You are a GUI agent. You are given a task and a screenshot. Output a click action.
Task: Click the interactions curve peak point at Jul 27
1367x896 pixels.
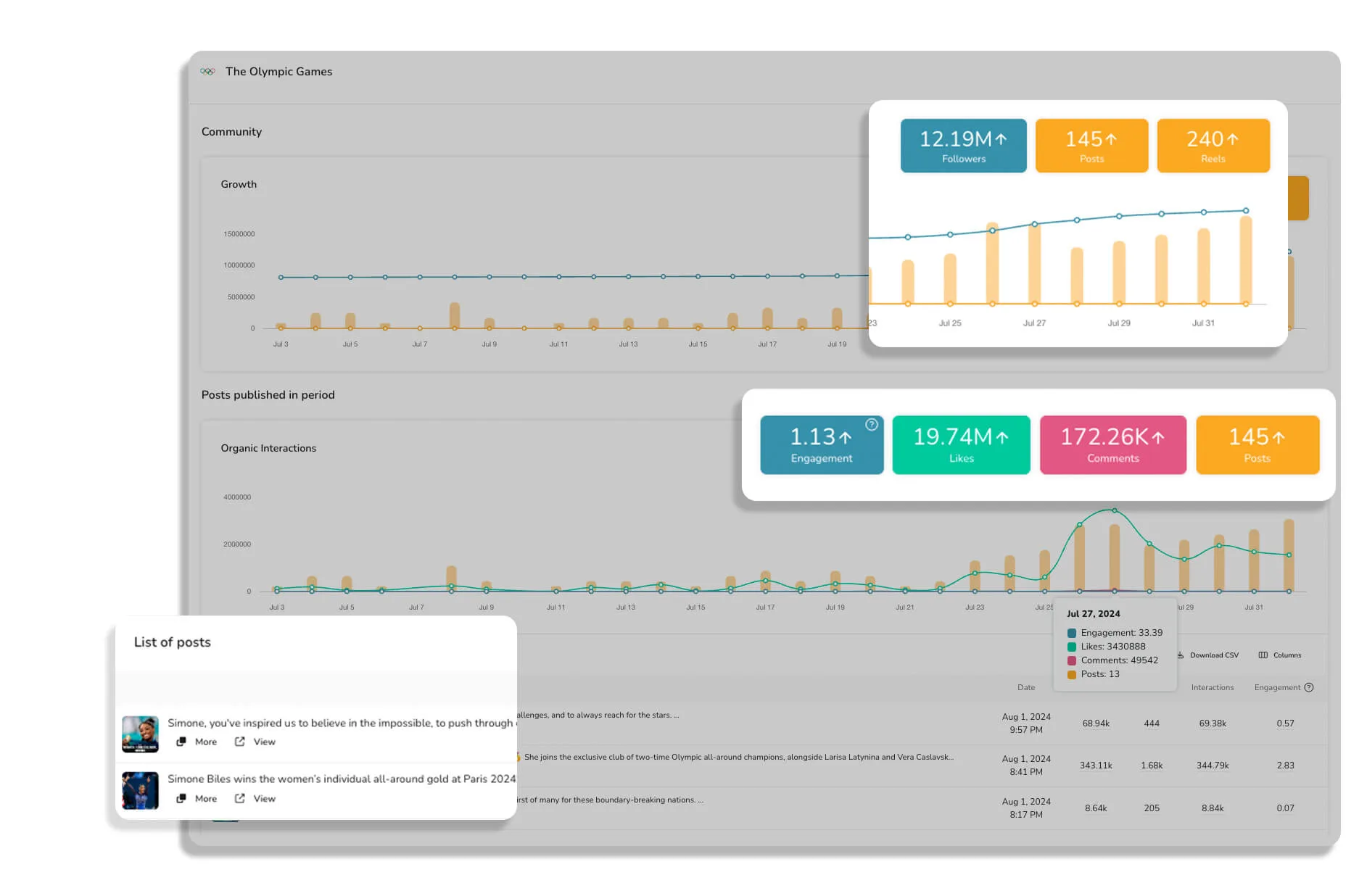[x=1115, y=510]
